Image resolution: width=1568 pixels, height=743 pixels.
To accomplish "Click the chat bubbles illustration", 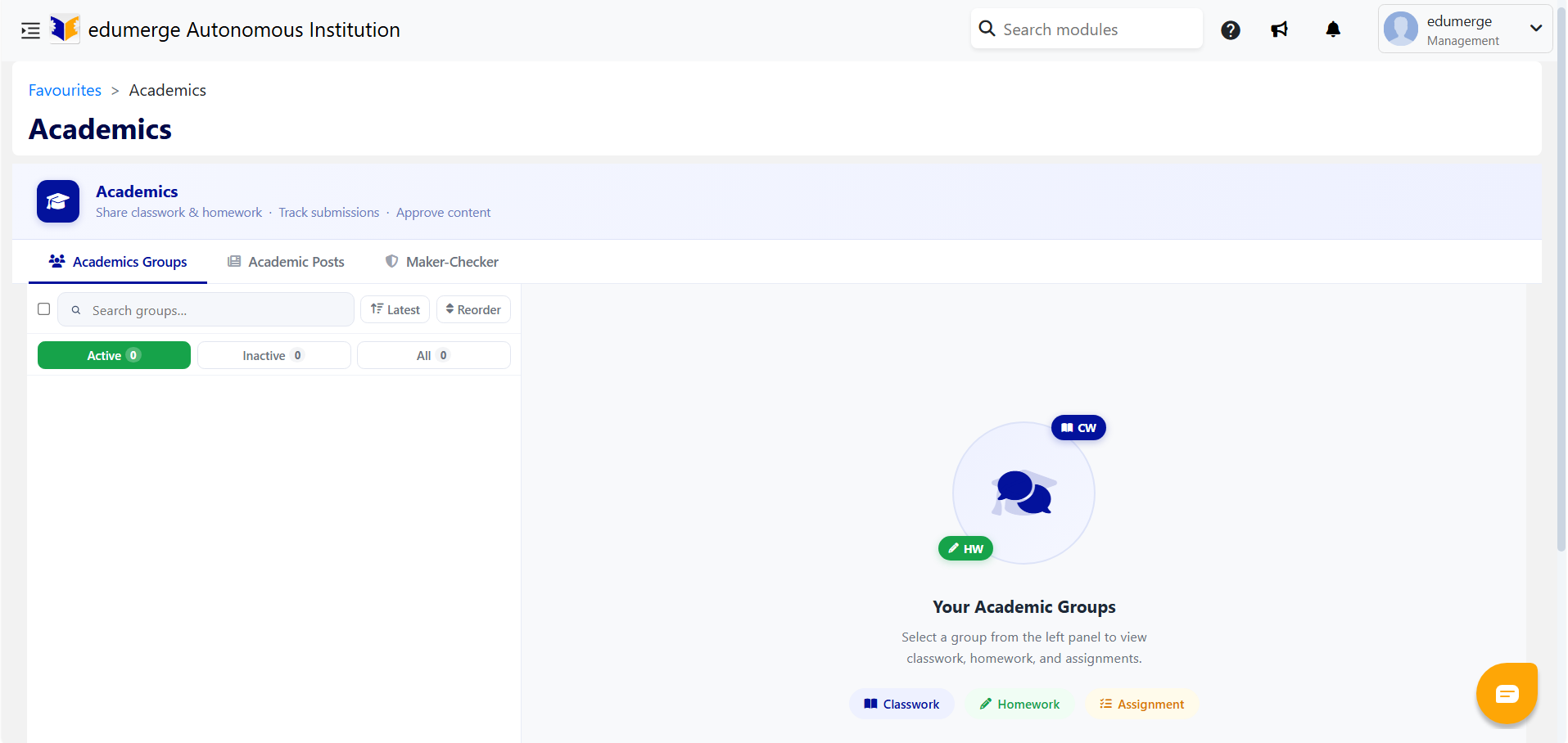I will [1023, 493].
